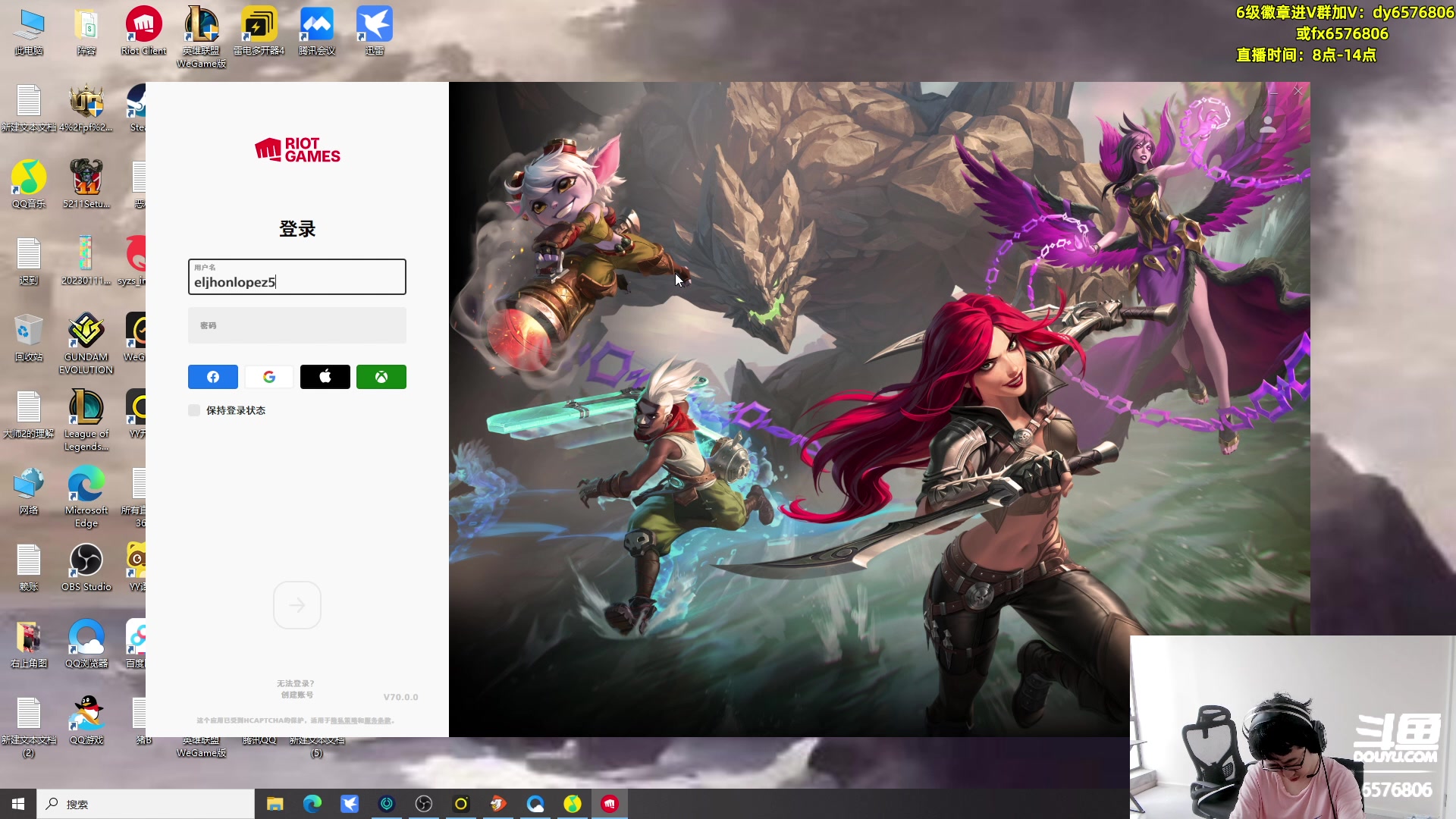Select the 迟到 text file icon
The image size is (1456, 819).
pos(29,261)
